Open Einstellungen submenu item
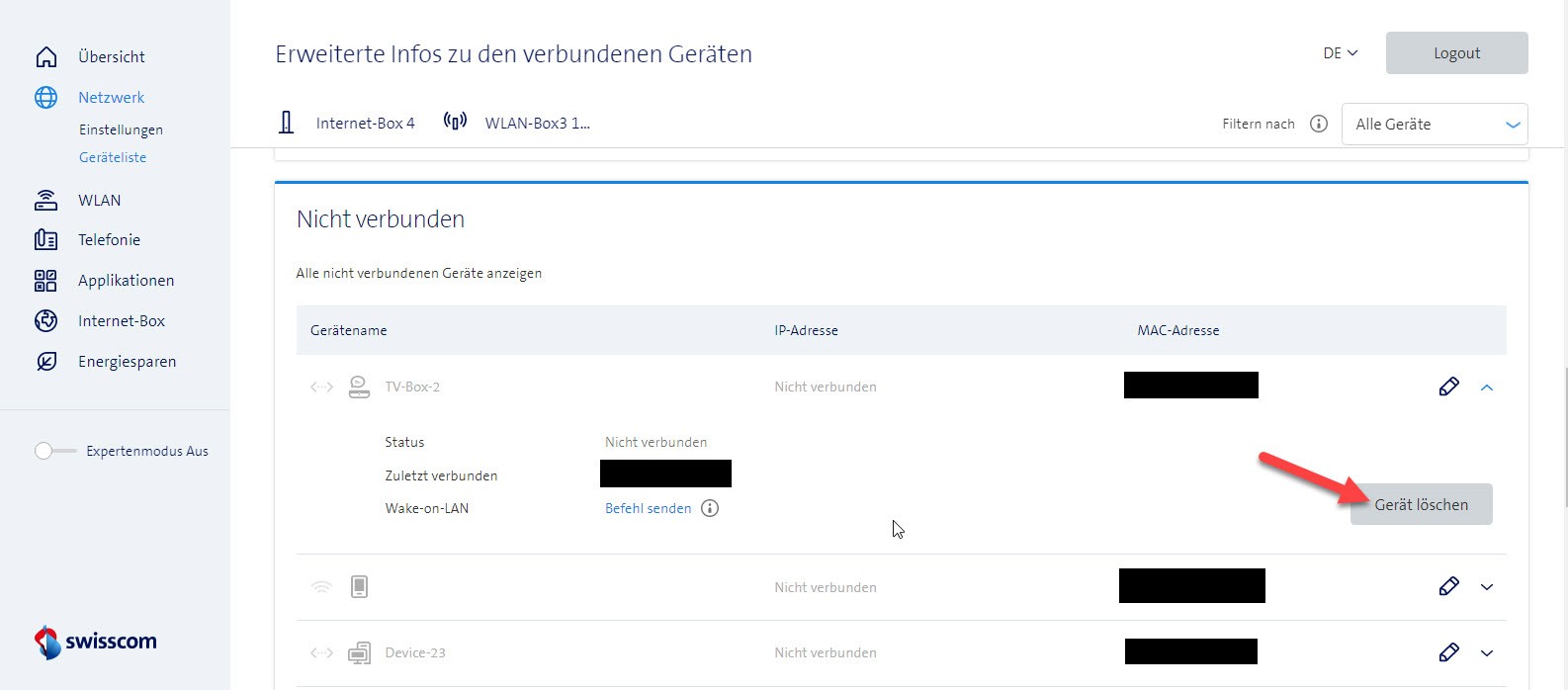Screen dimensions: 1568x690 point(121,129)
